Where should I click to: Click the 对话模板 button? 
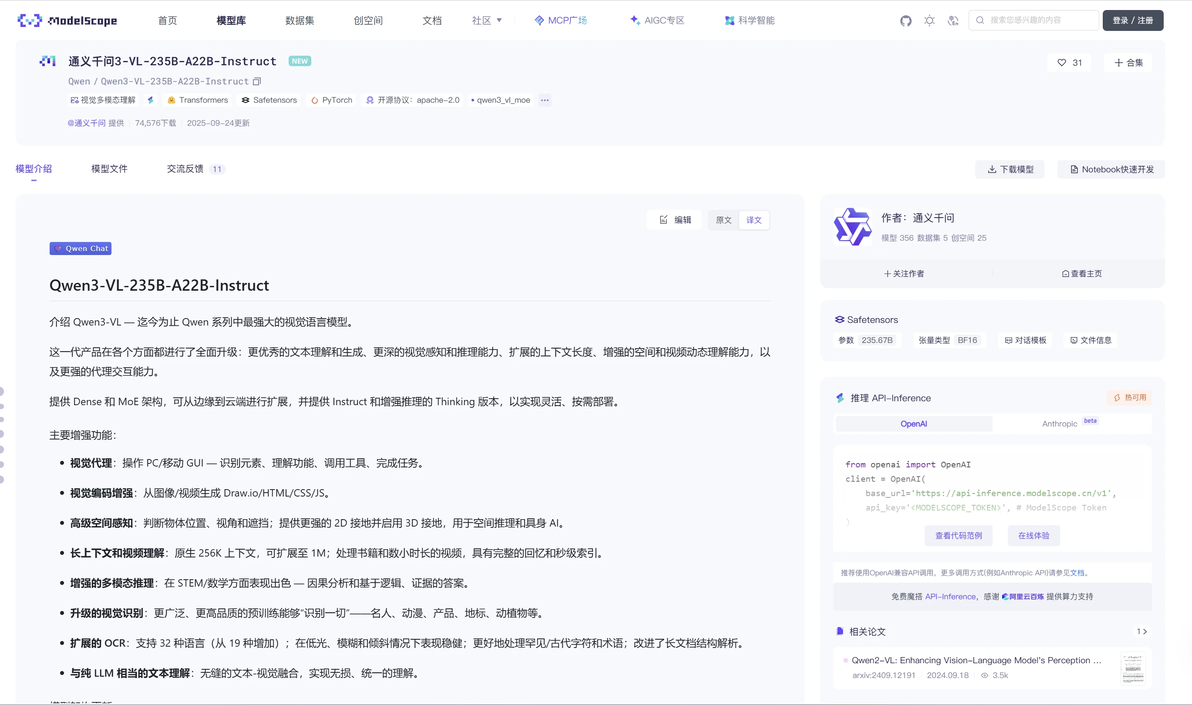point(1026,340)
